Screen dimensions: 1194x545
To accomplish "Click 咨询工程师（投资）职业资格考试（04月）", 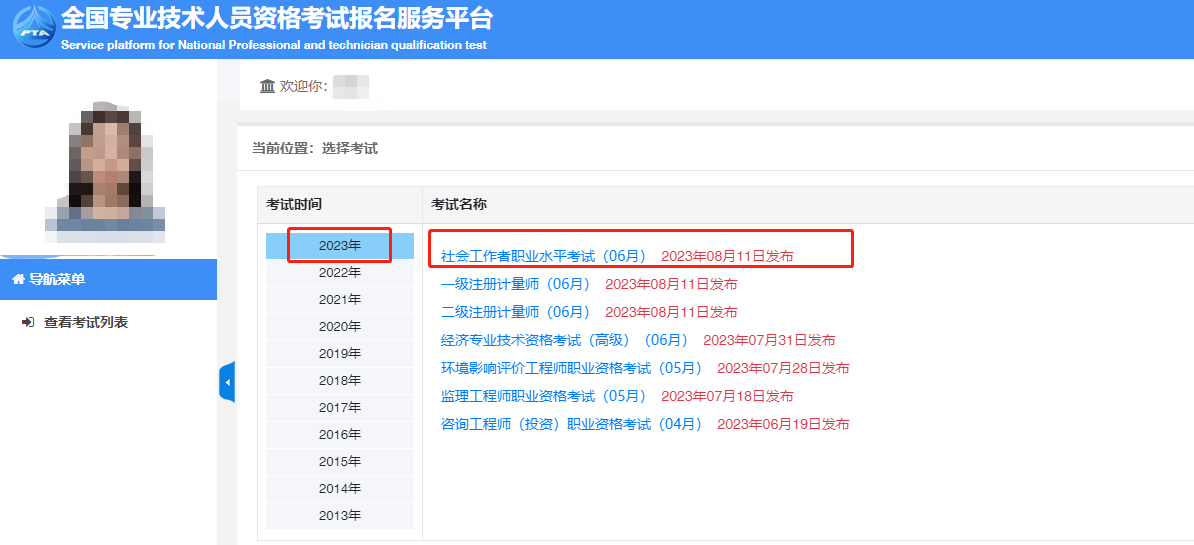I will [x=572, y=424].
